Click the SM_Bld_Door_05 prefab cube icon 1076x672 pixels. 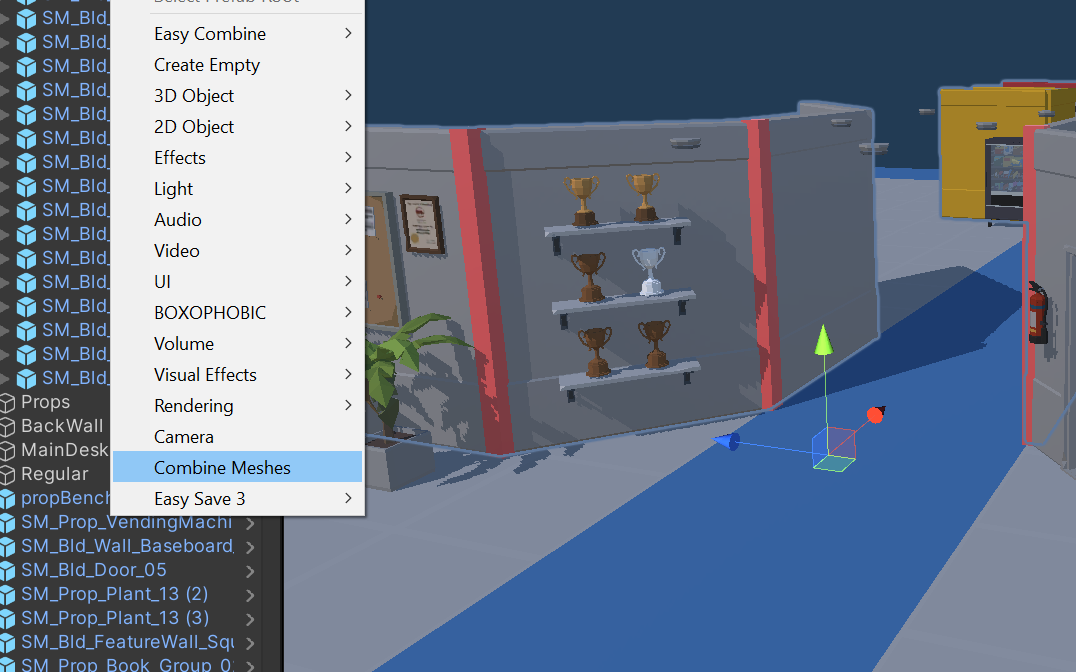(x=8, y=570)
